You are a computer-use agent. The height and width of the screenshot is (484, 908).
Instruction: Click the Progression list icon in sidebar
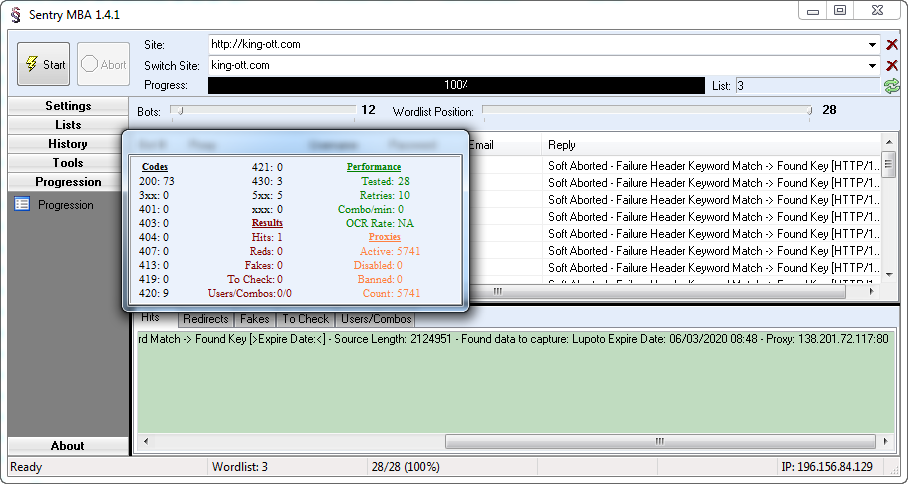coord(22,205)
